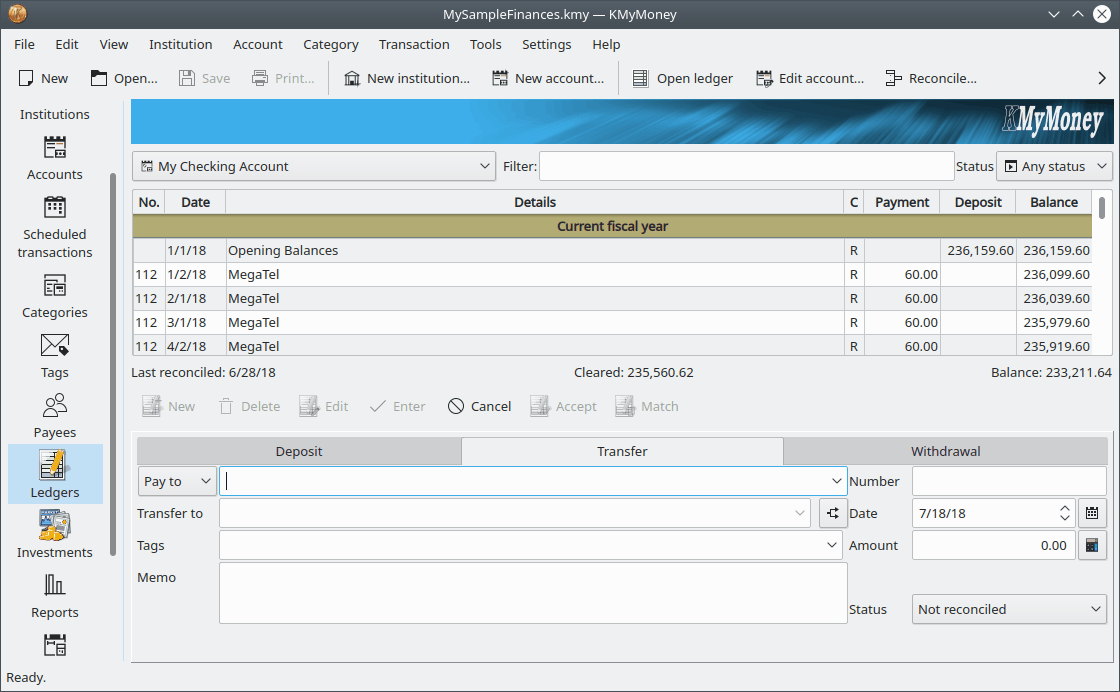Create a New account from toolbar

[x=549, y=79]
